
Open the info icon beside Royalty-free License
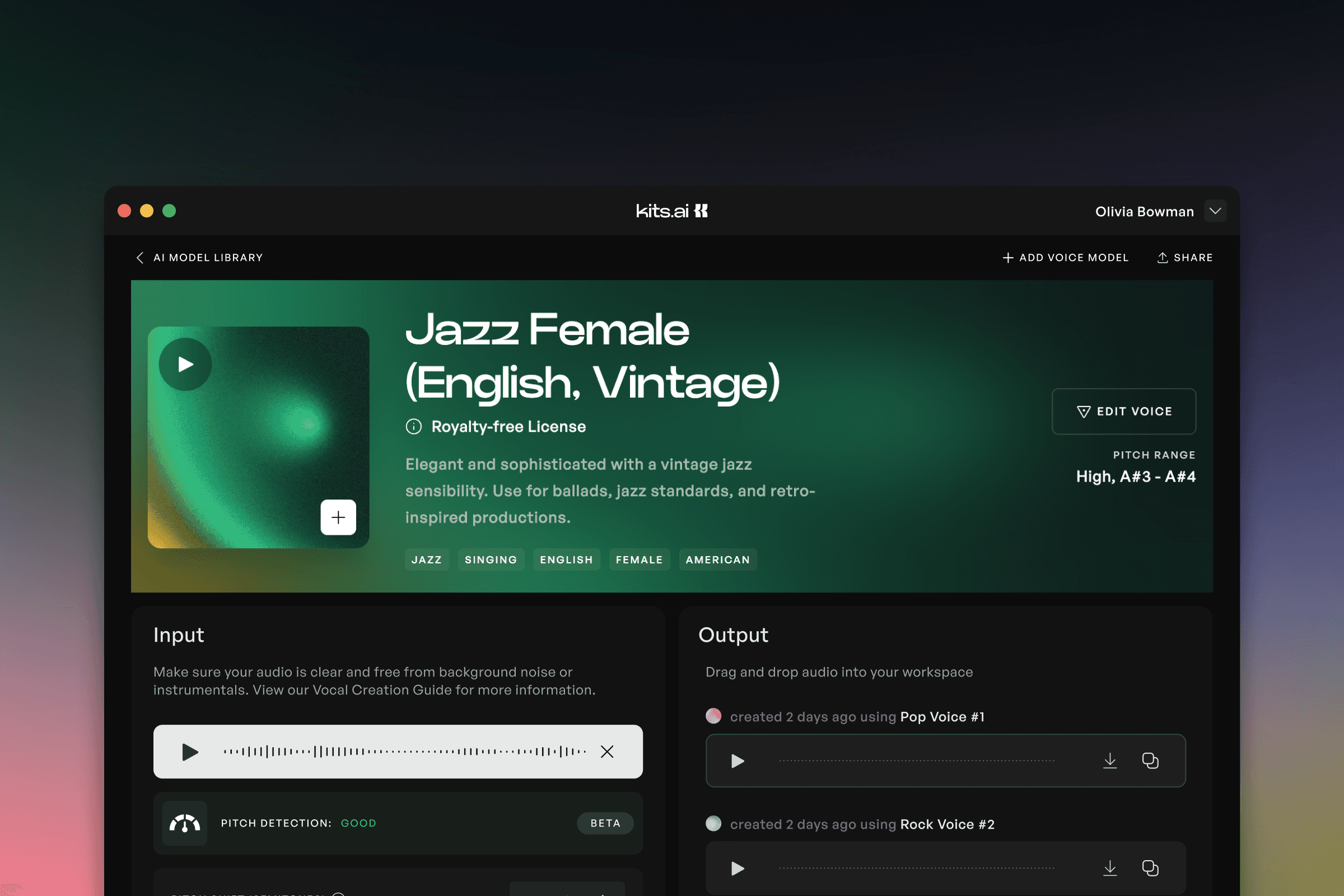coord(414,426)
